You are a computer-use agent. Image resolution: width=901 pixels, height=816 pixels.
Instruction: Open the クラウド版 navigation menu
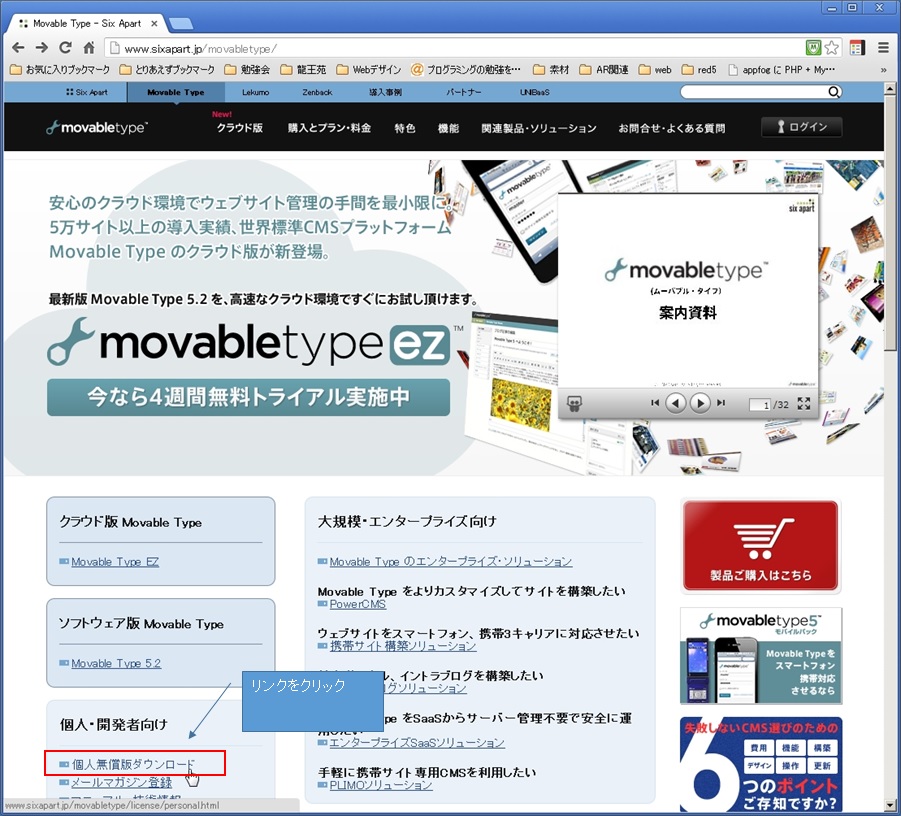[240, 128]
